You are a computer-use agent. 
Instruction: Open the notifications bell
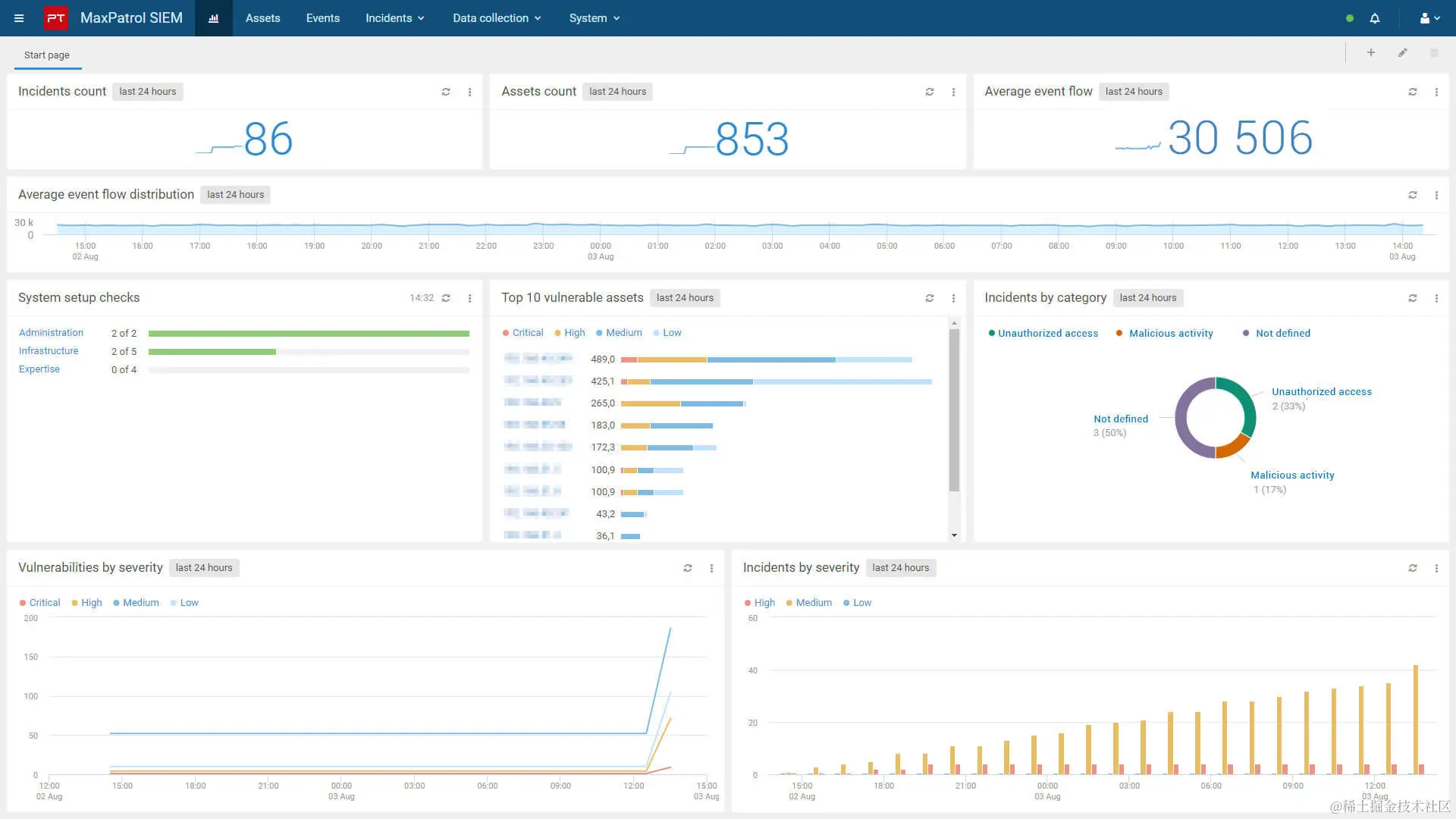[1375, 18]
